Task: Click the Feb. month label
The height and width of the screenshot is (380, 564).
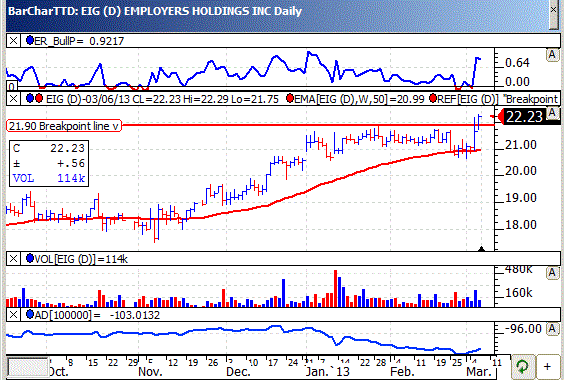Action: click(x=402, y=371)
